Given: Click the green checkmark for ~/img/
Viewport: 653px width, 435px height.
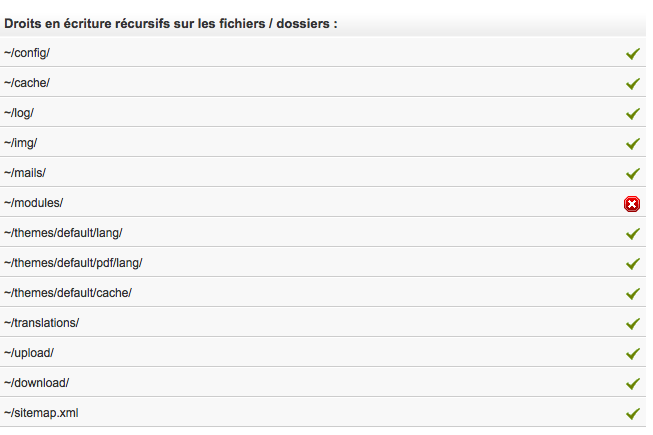Looking at the screenshot, I should (x=633, y=144).
